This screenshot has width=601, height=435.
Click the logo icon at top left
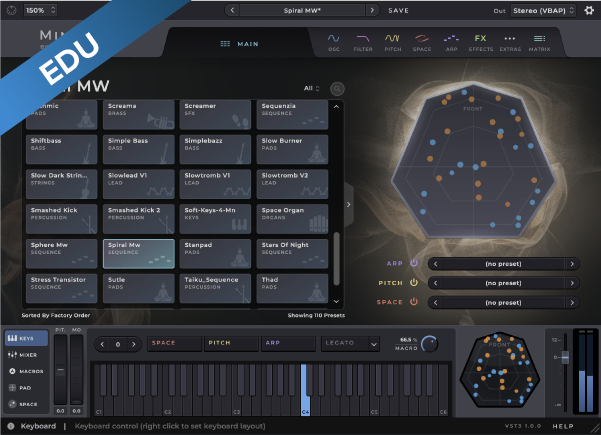11,10
